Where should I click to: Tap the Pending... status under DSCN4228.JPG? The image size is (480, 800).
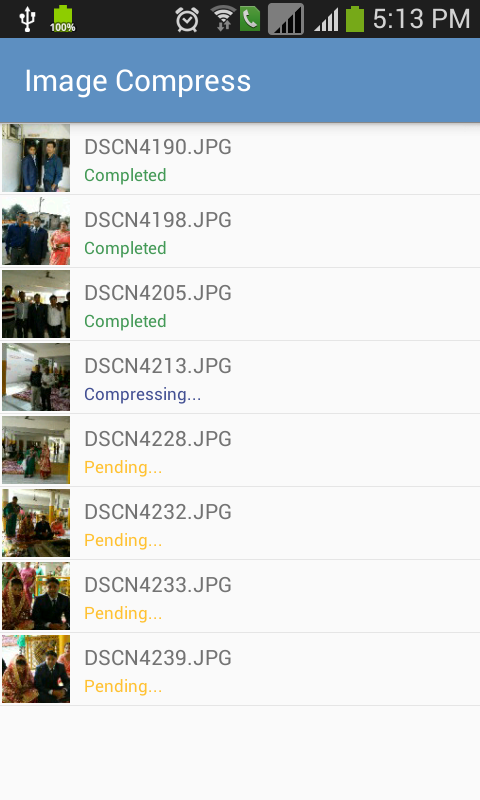click(x=123, y=467)
